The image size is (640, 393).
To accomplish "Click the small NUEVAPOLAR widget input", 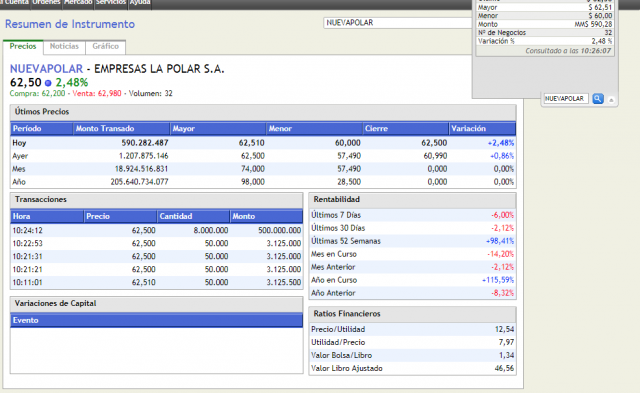I will pos(565,99).
